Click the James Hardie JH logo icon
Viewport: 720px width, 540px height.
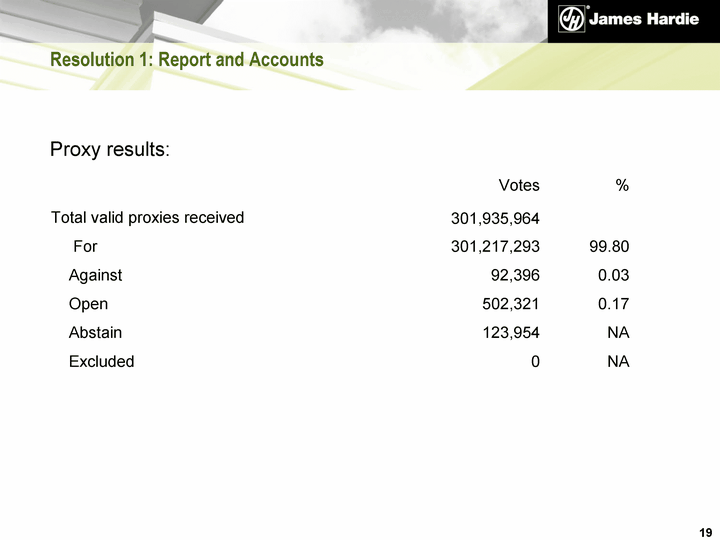571,20
